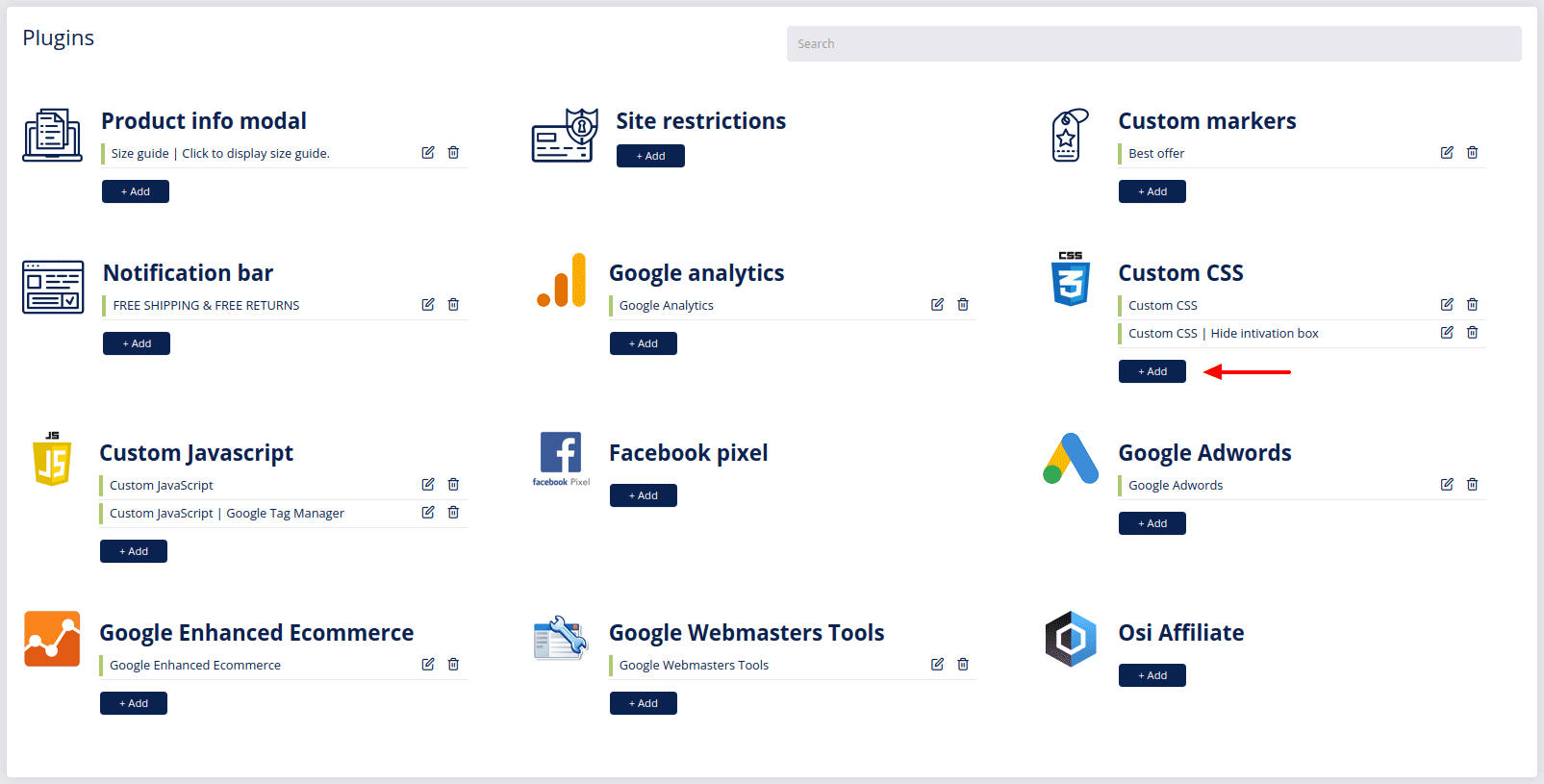
Task: Delete the Best offer marker
Action: click(x=1472, y=152)
